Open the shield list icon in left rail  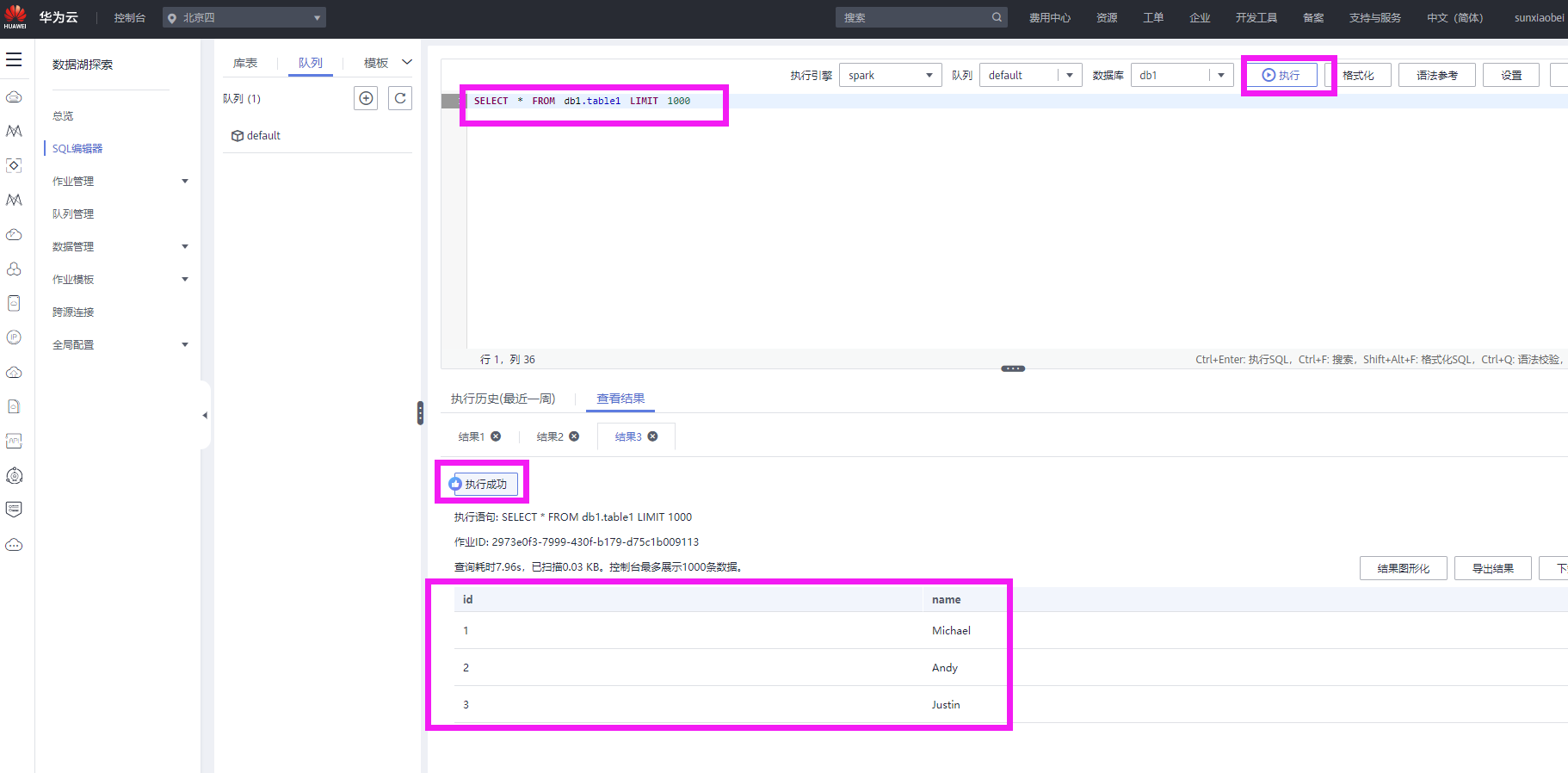pyautogui.click(x=14, y=510)
